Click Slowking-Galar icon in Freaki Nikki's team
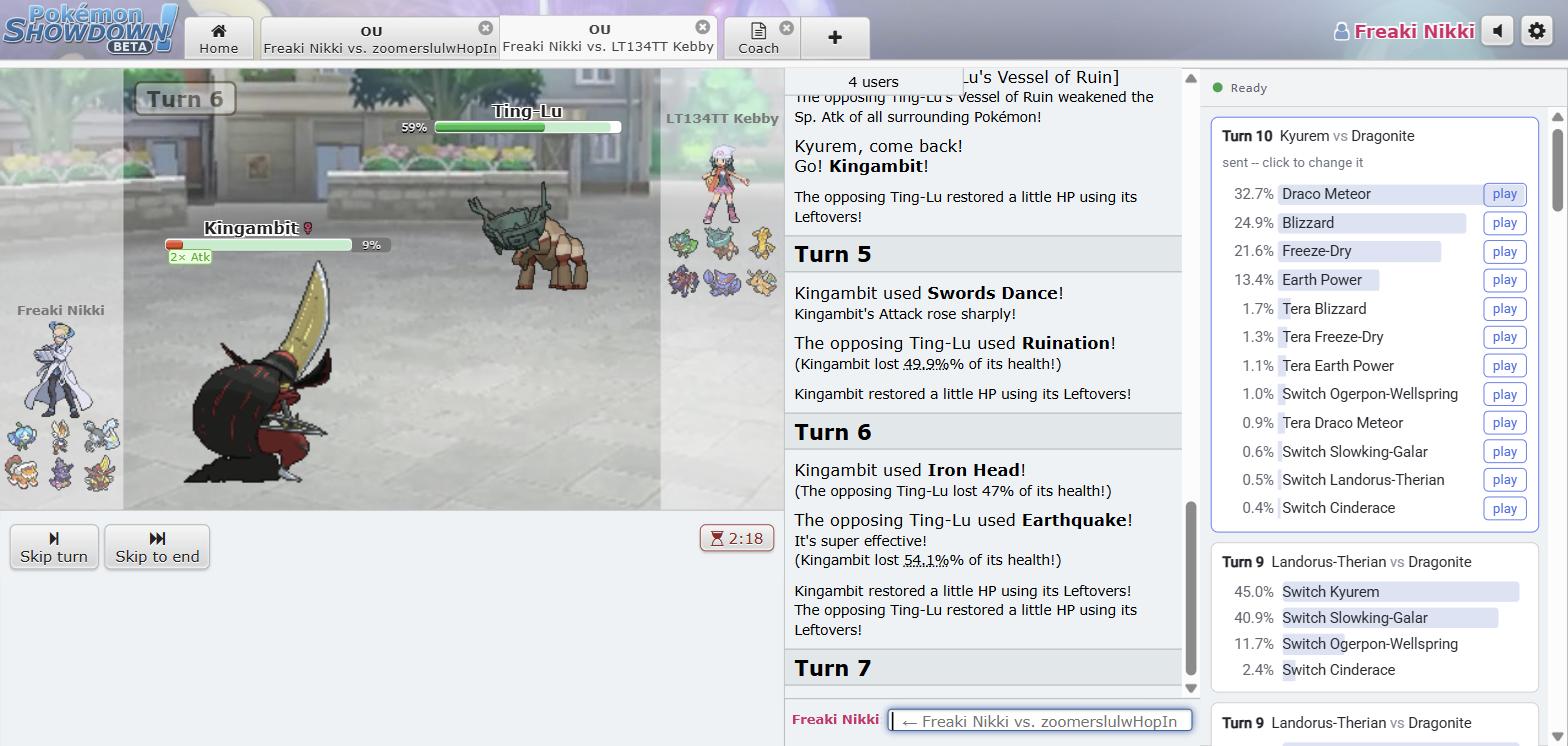Image resolution: width=1568 pixels, height=746 pixels. [62, 472]
